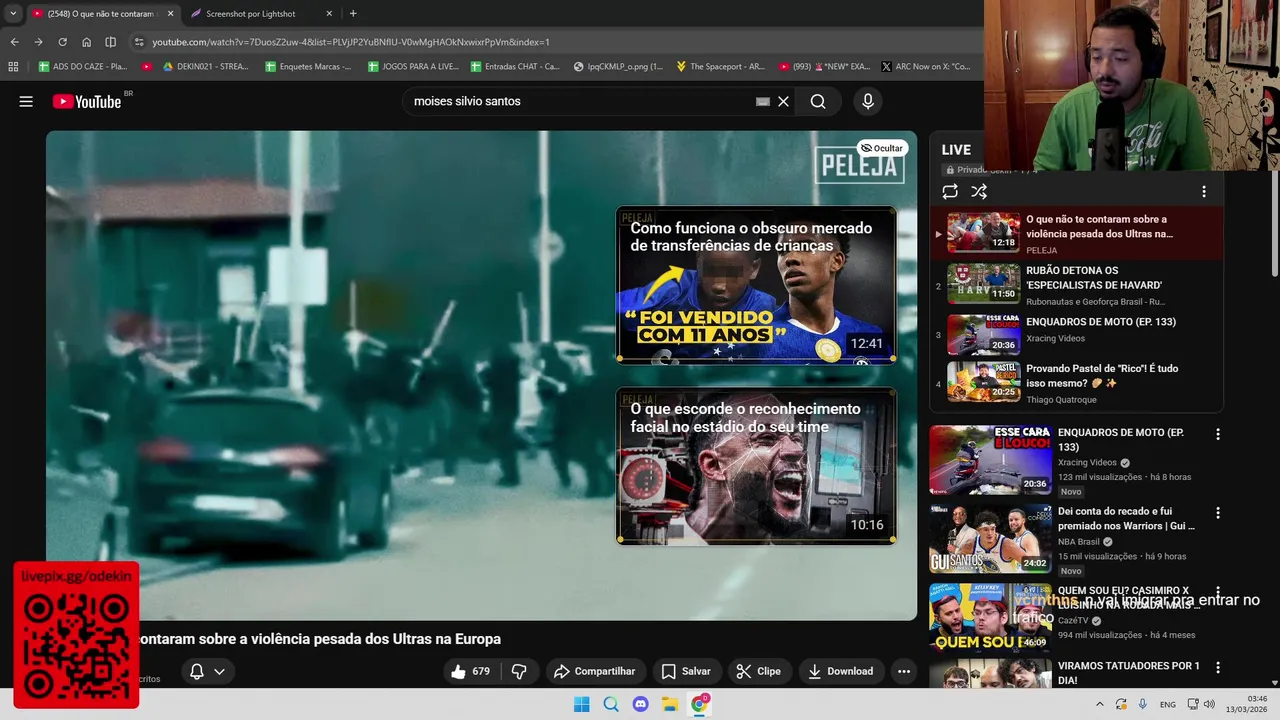Create a clip with the Clipe button
The width and height of the screenshot is (1280, 720).
click(759, 671)
